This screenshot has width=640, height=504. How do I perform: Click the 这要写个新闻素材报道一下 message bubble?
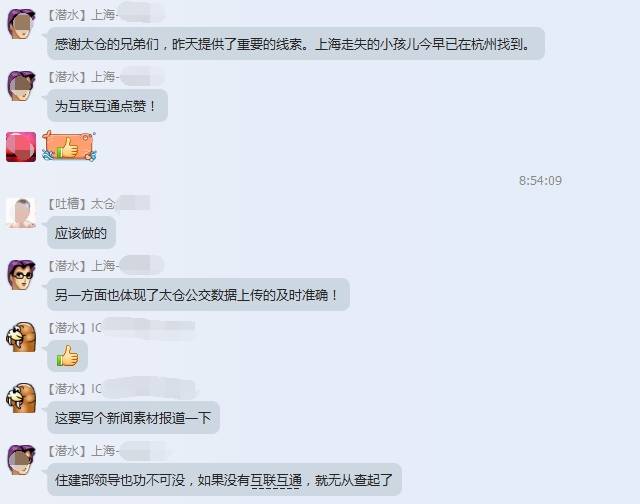click(133, 418)
